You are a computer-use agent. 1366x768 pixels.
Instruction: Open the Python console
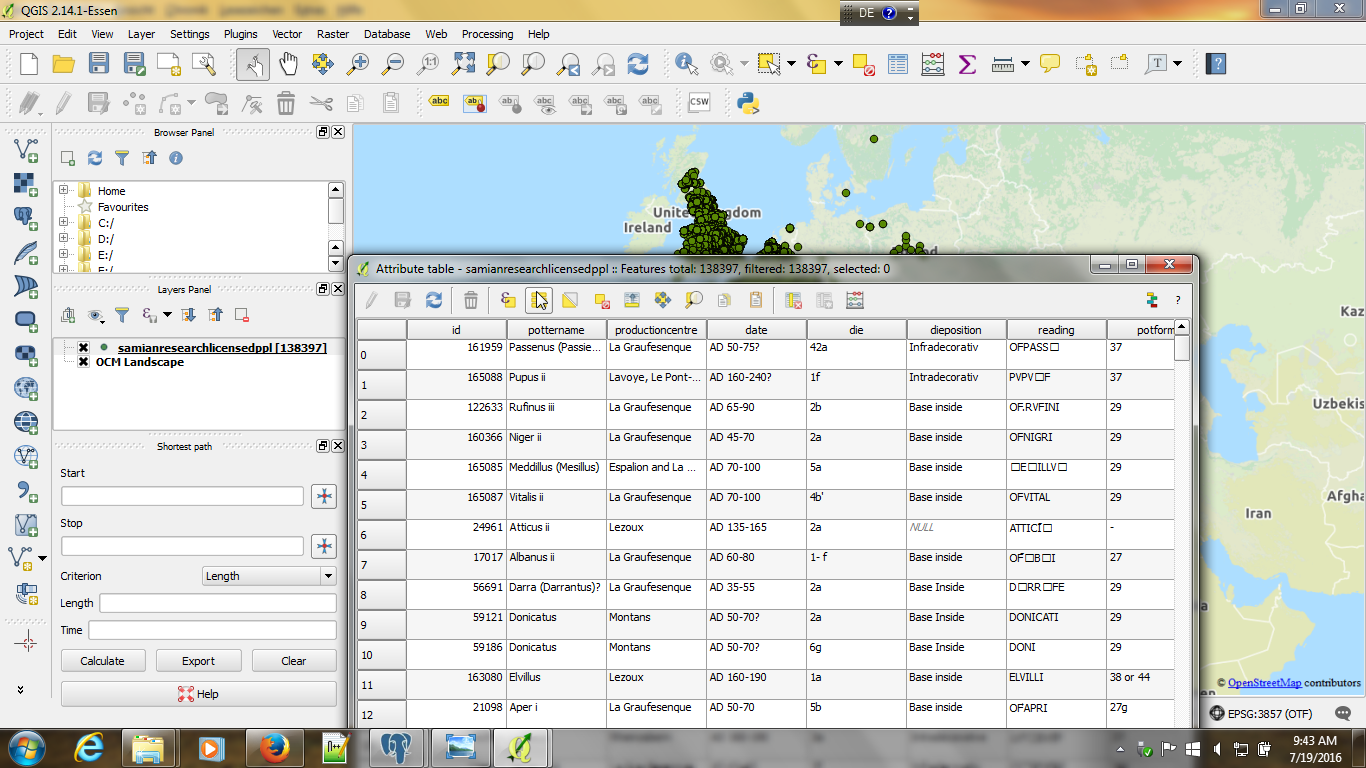pos(748,102)
